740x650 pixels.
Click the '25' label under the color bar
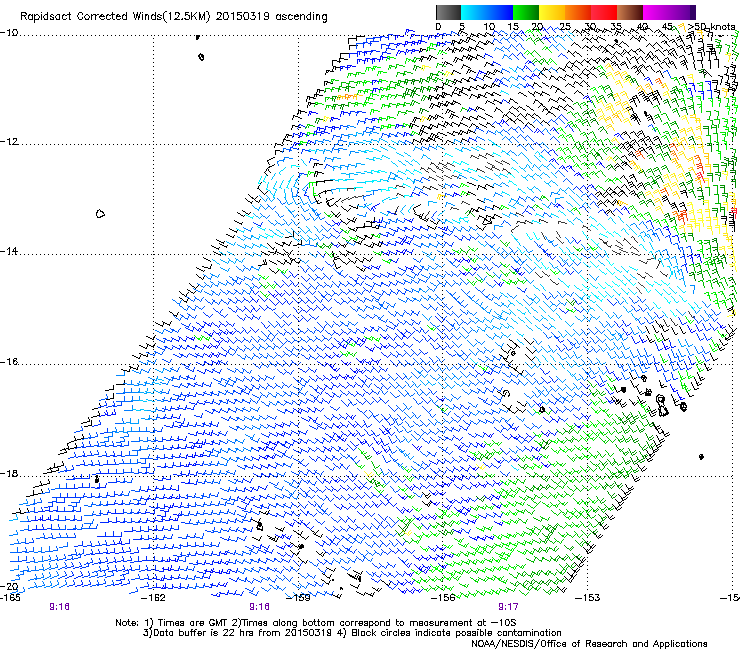[565, 27]
